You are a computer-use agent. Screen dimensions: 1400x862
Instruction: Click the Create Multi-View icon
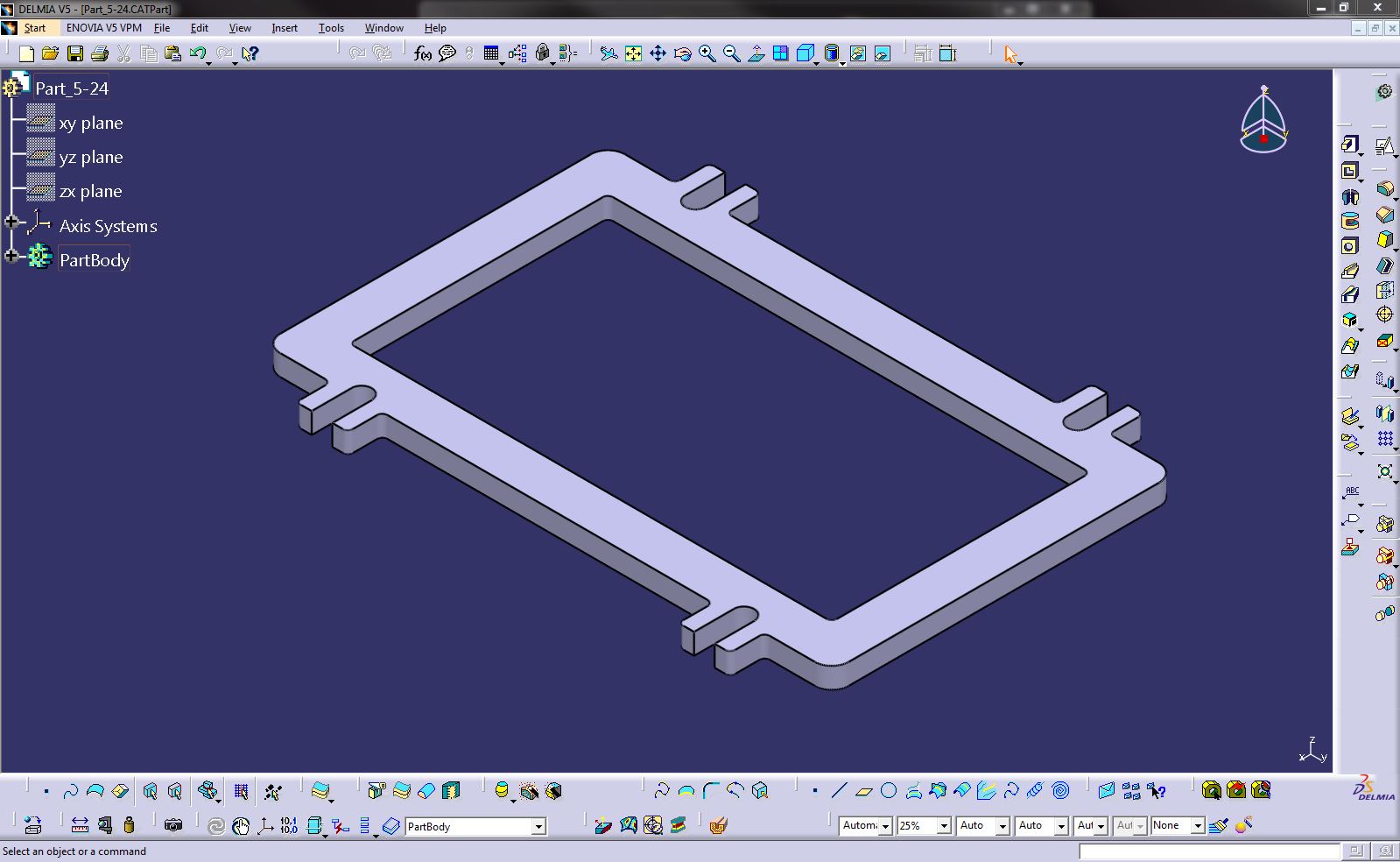(x=780, y=53)
